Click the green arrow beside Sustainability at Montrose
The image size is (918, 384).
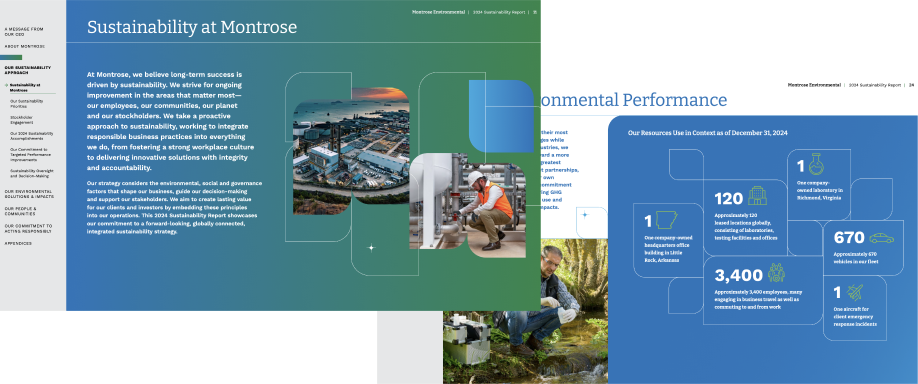(6, 85)
